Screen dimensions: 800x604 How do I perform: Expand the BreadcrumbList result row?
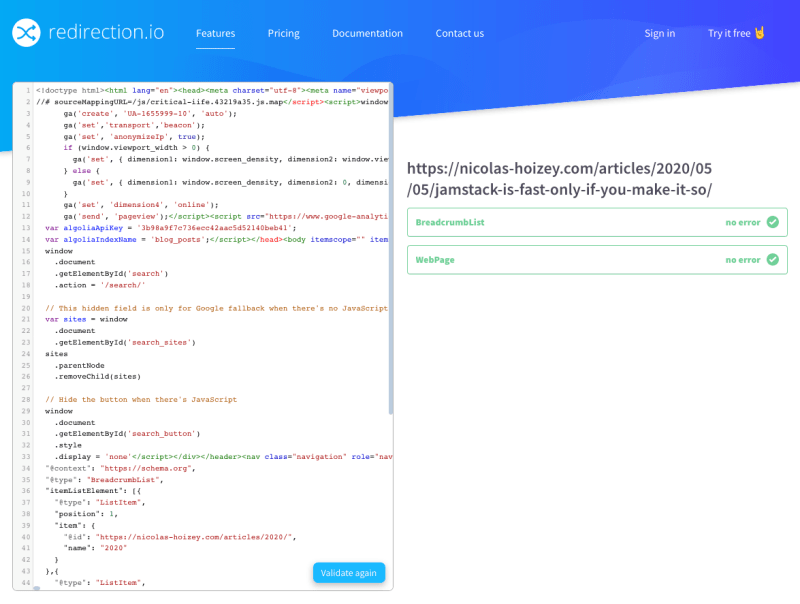[597, 222]
